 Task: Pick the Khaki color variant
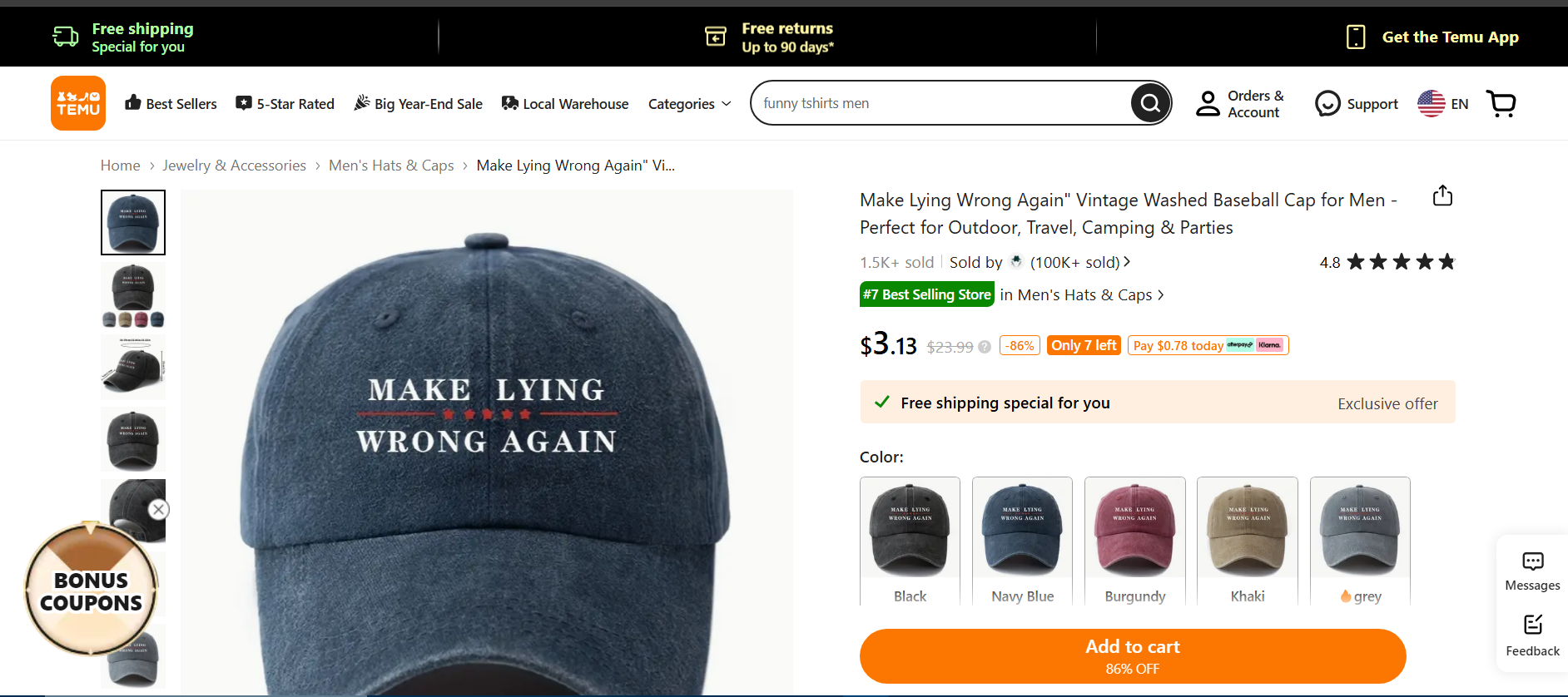pyautogui.click(x=1247, y=540)
